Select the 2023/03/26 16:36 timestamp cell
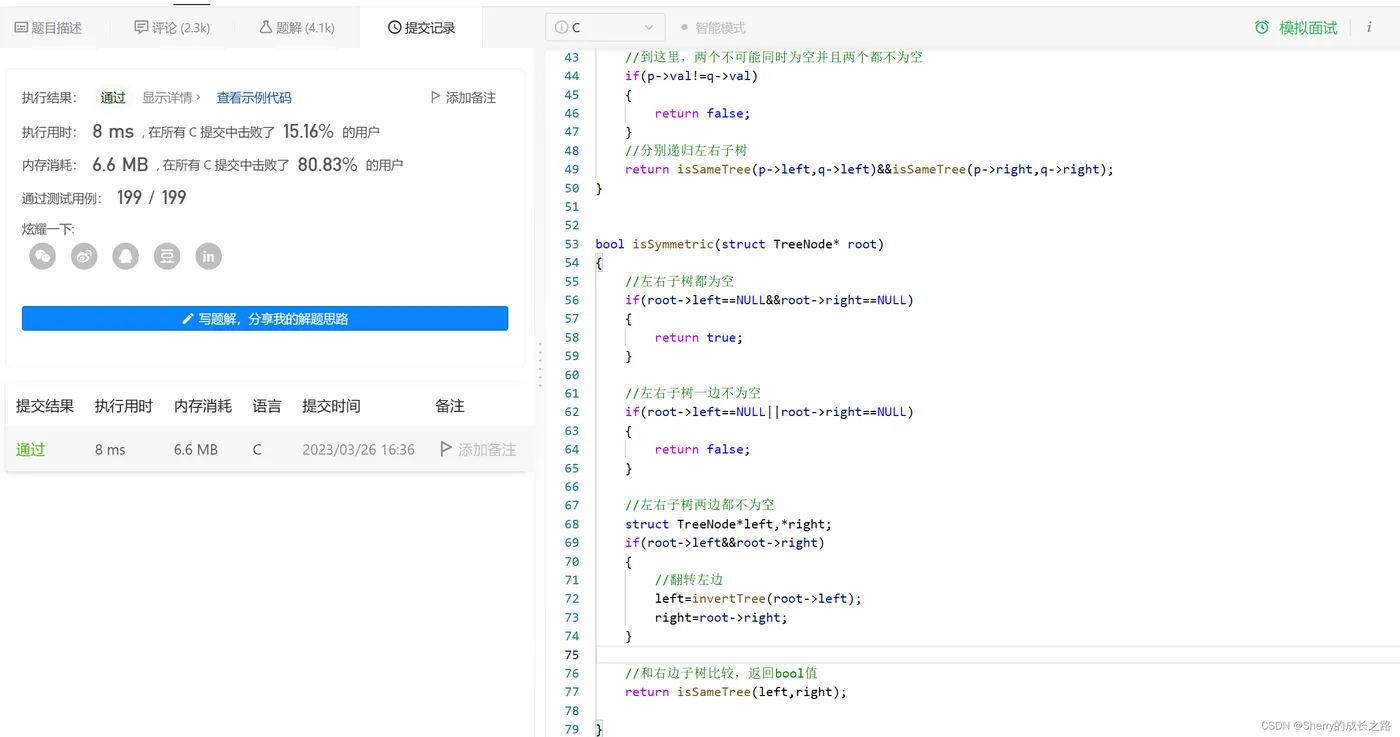 [x=358, y=450]
